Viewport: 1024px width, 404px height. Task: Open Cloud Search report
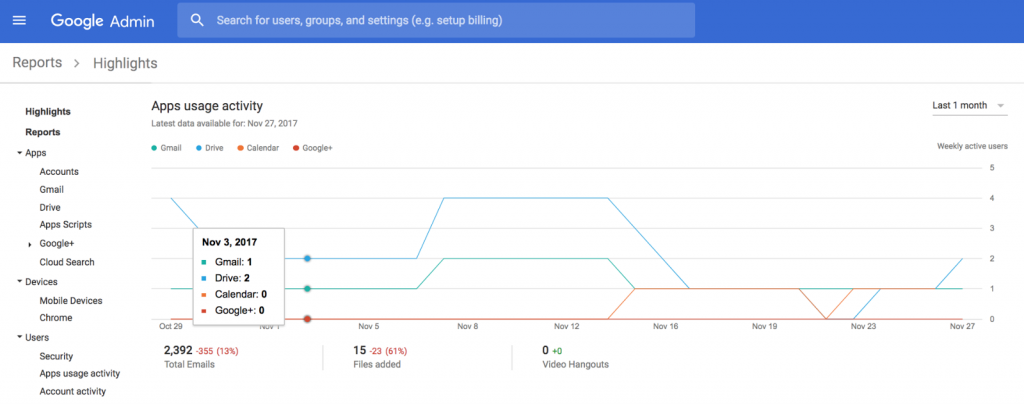[67, 262]
